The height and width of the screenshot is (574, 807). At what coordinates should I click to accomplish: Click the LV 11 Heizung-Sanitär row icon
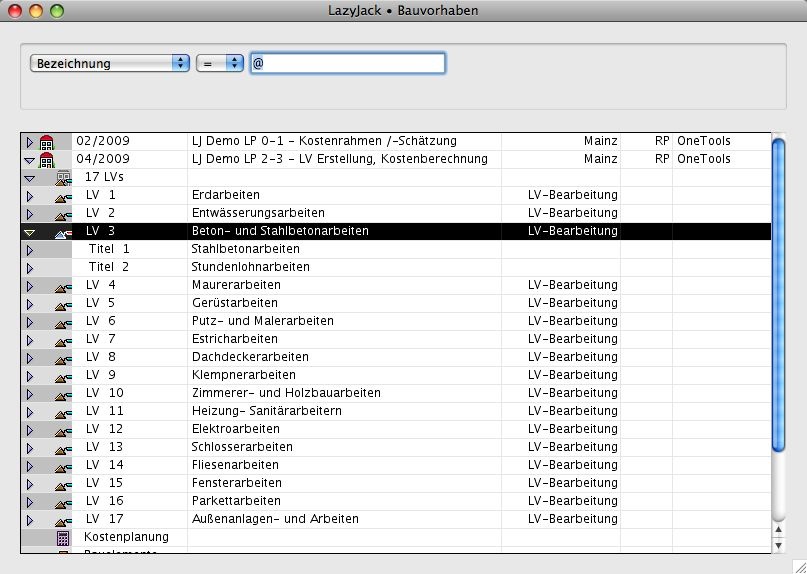point(63,413)
